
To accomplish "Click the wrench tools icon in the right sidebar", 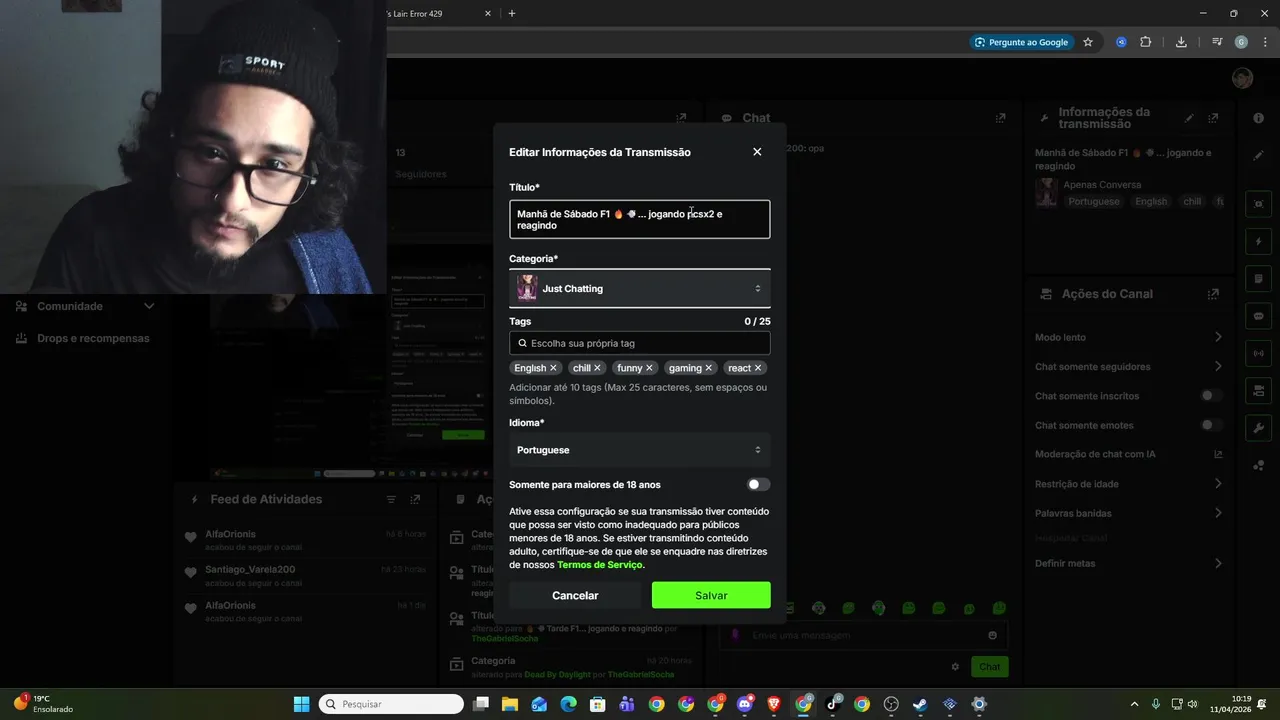I will 1258,428.
